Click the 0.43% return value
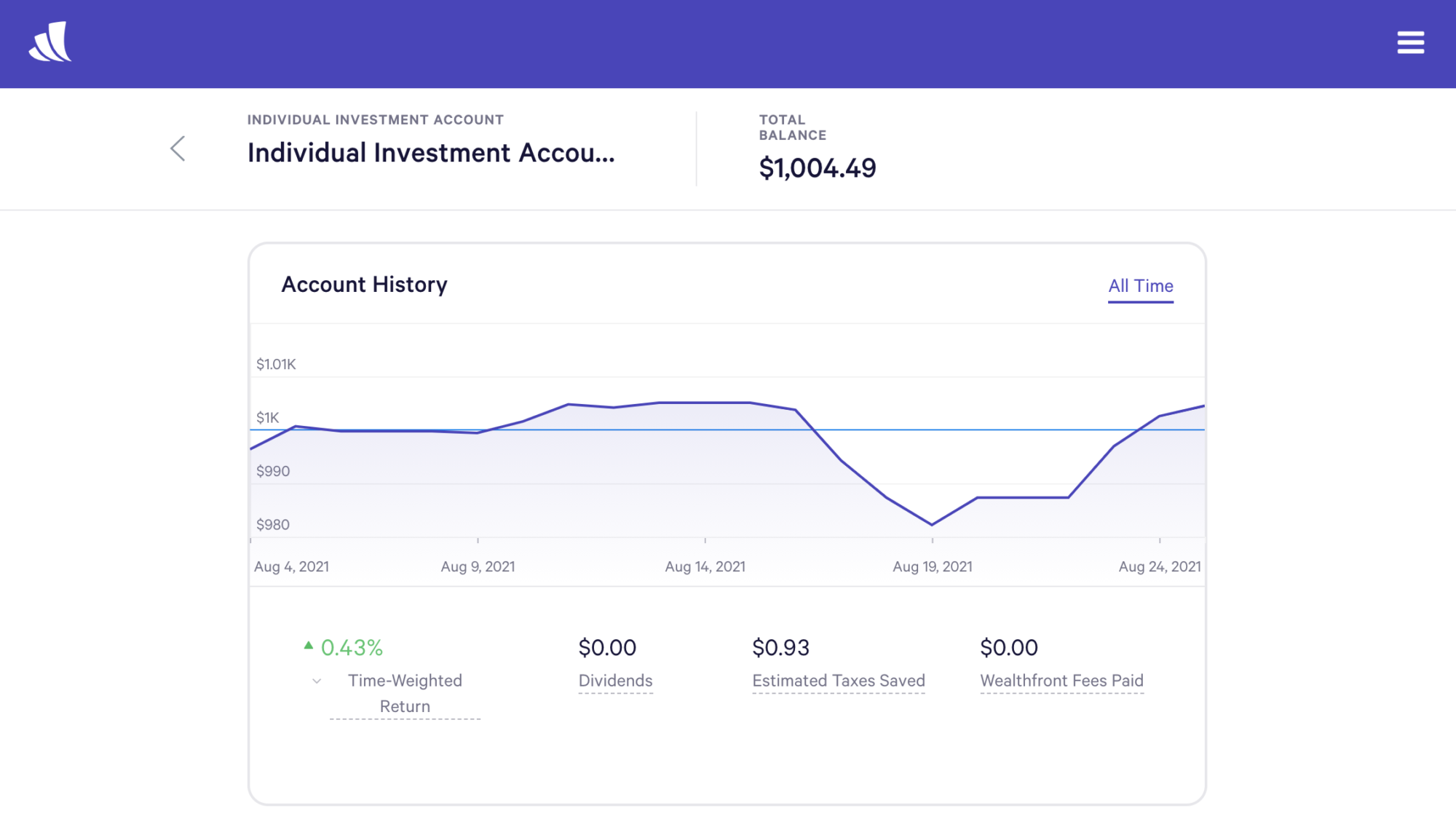Image resolution: width=1456 pixels, height=819 pixels. point(352,647)
